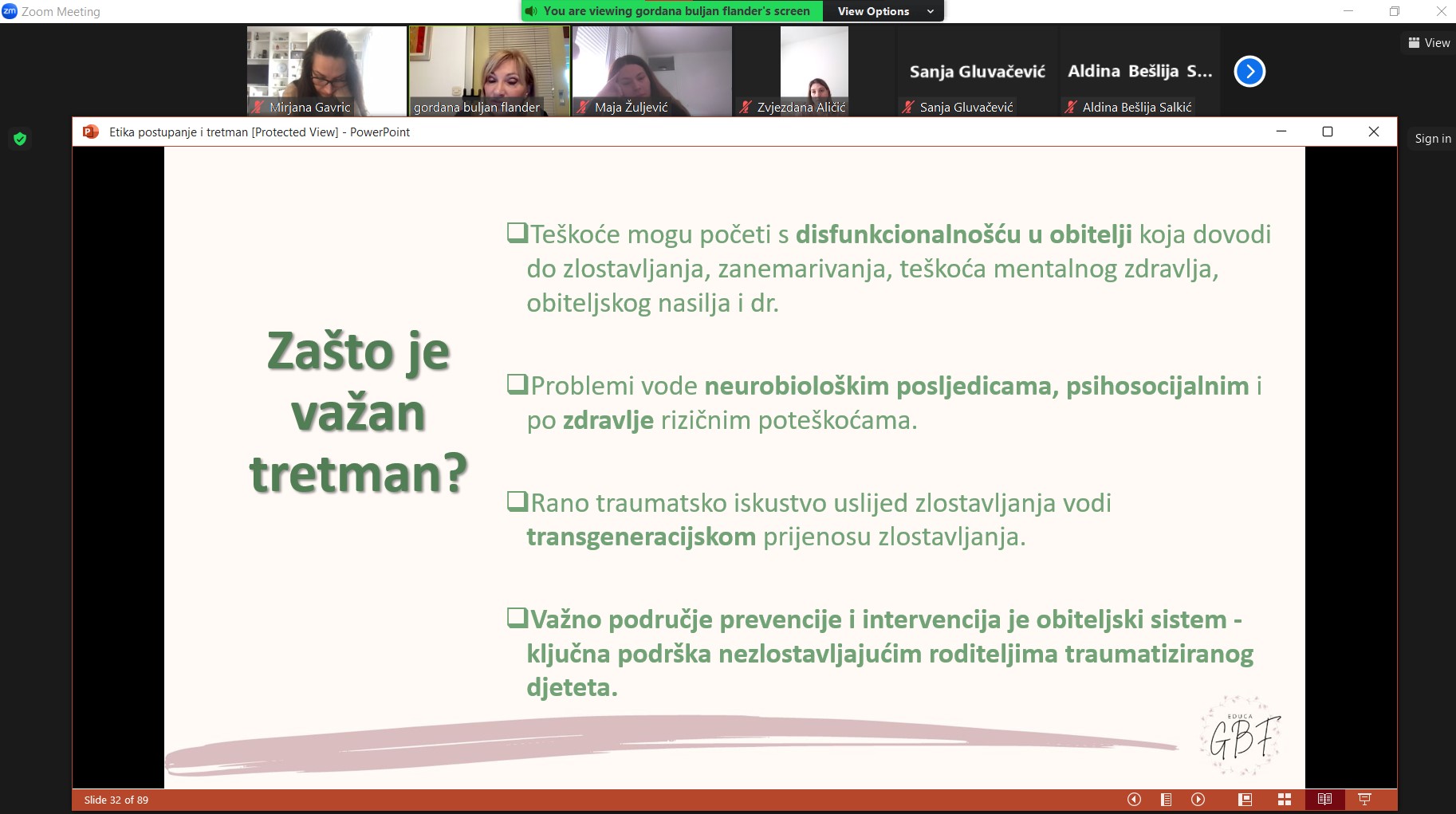The width and height of the screenshot is (1456, 814).
Task: Select gordana buljan flander video thumbnail
Action: (x=489, y=71)
